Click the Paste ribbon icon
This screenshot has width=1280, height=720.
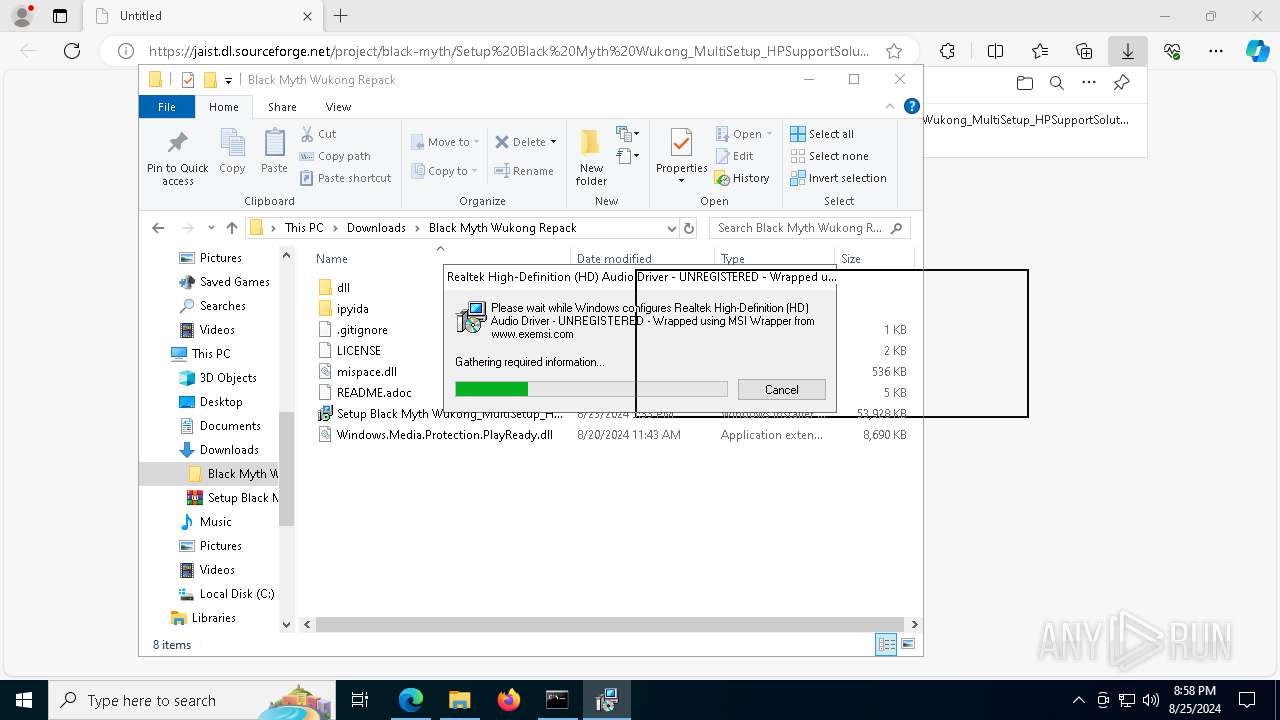(x=274, y=152)
